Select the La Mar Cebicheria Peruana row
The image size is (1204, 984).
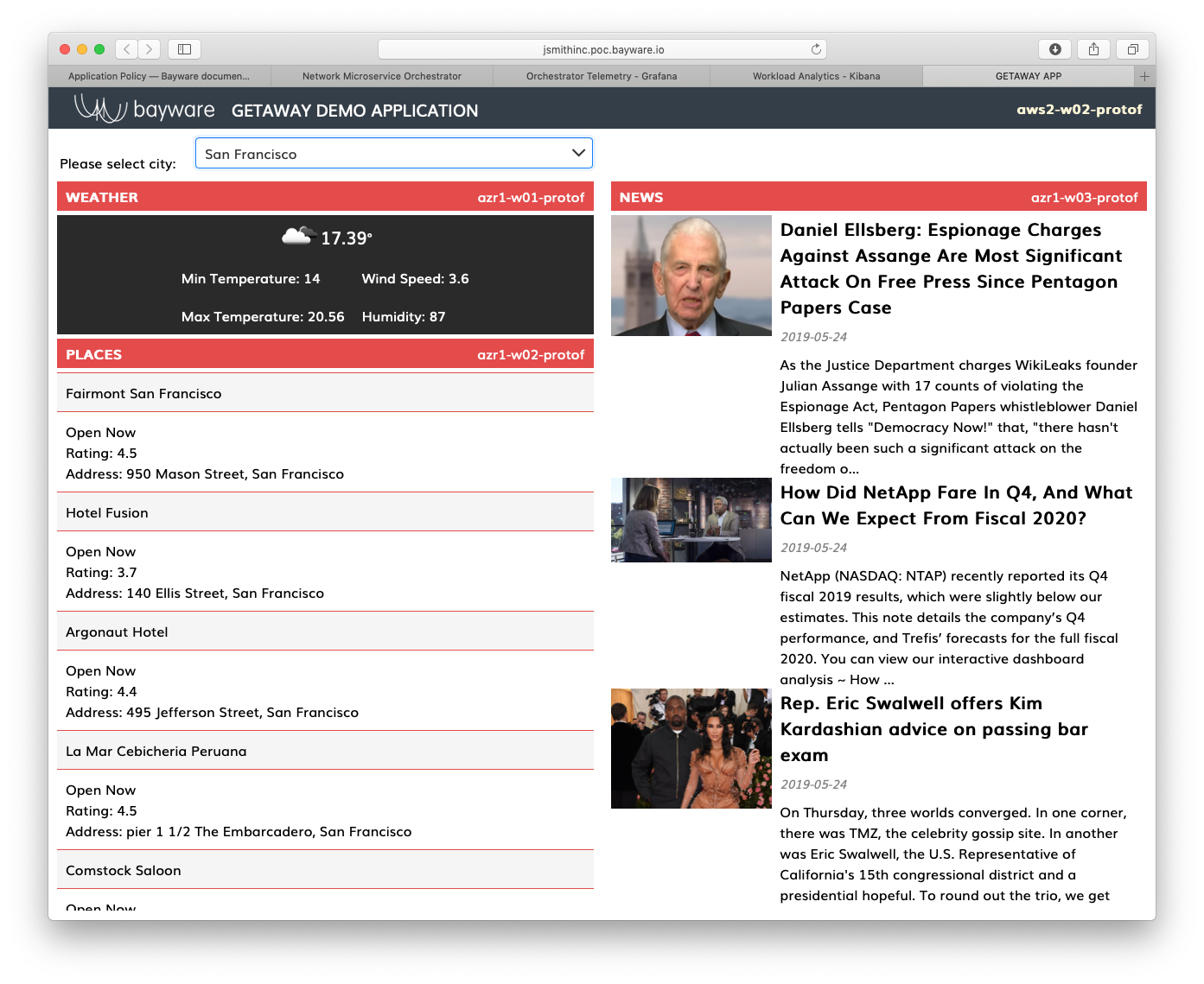click(x=325, y=751)
